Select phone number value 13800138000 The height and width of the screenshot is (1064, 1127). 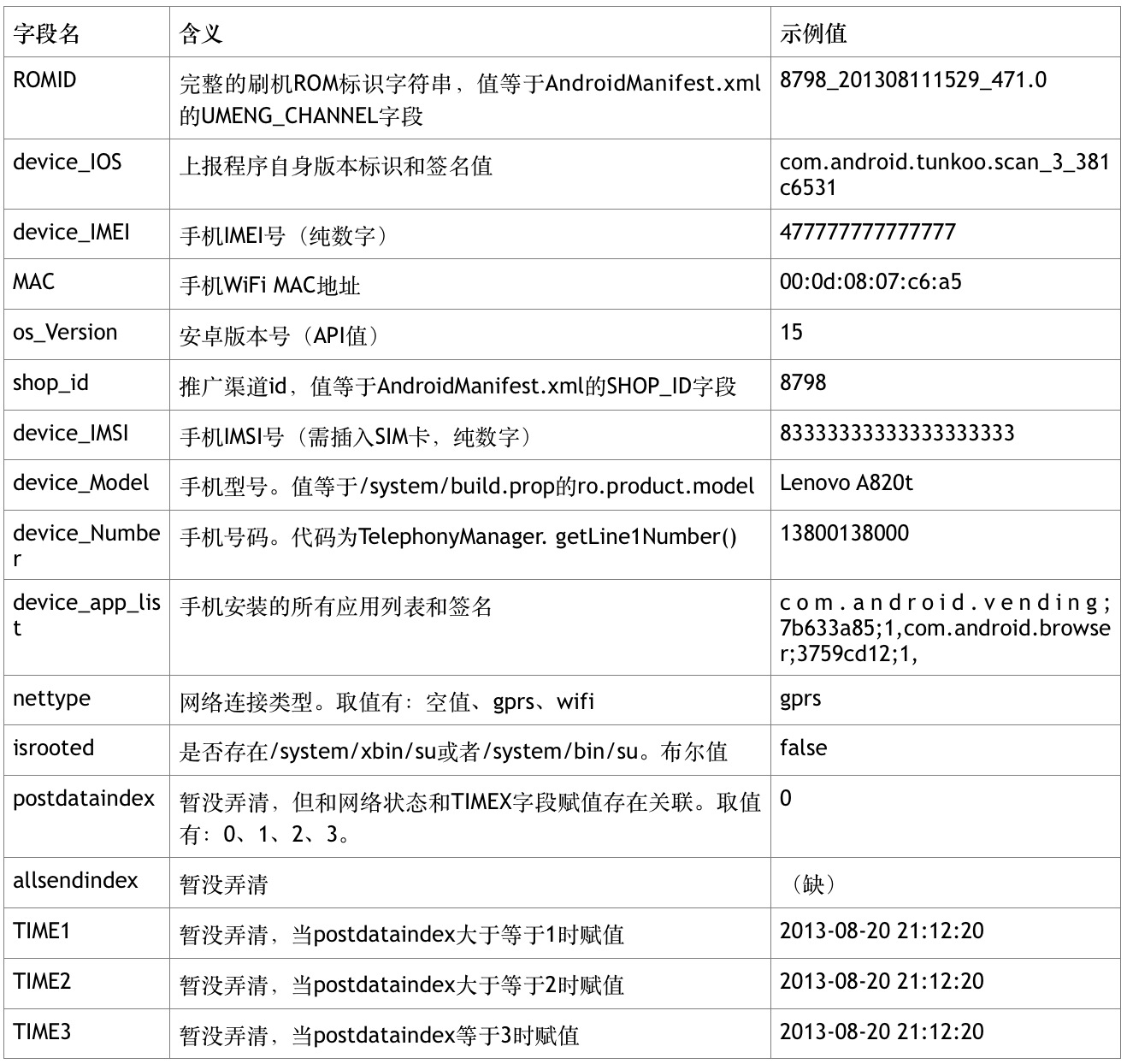click(x=844, y=534)
